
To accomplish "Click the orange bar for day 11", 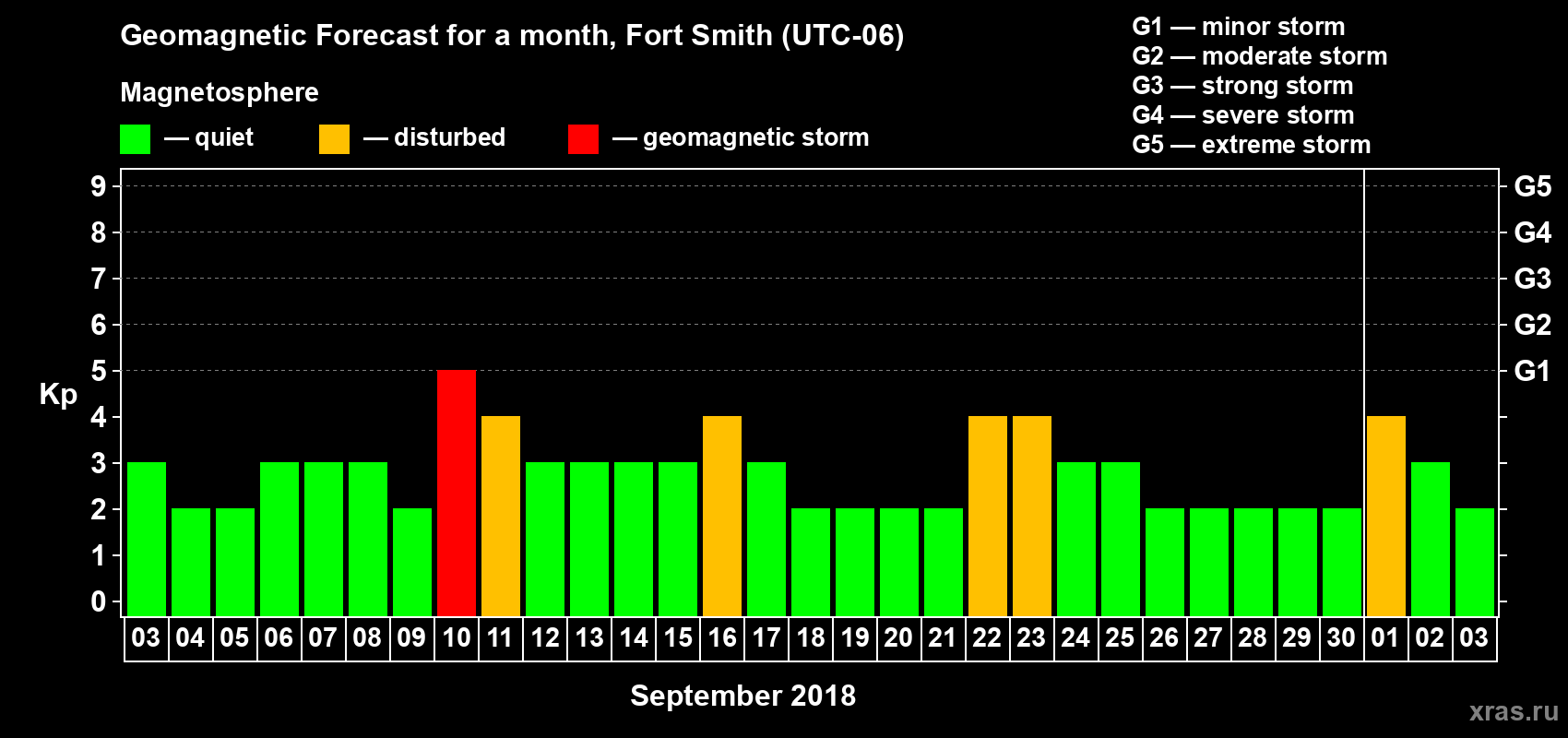I will [501, 517].
